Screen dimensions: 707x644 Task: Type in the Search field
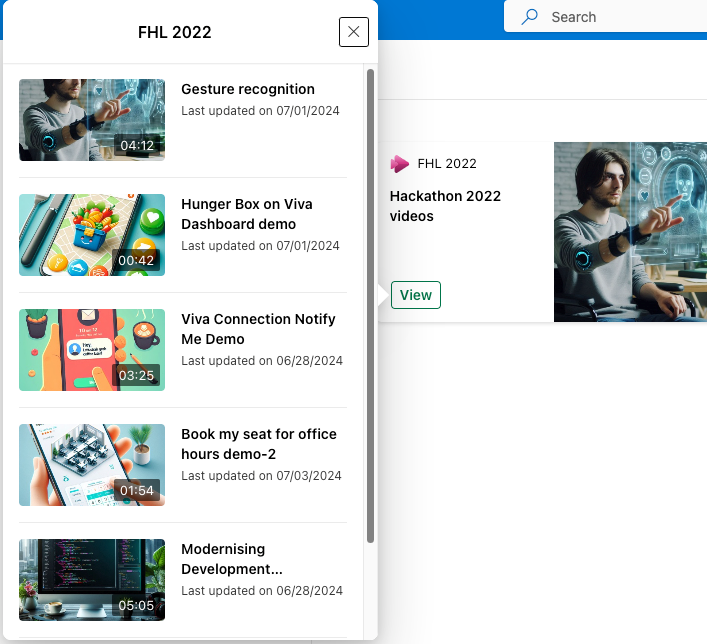(x=620, y=17)
